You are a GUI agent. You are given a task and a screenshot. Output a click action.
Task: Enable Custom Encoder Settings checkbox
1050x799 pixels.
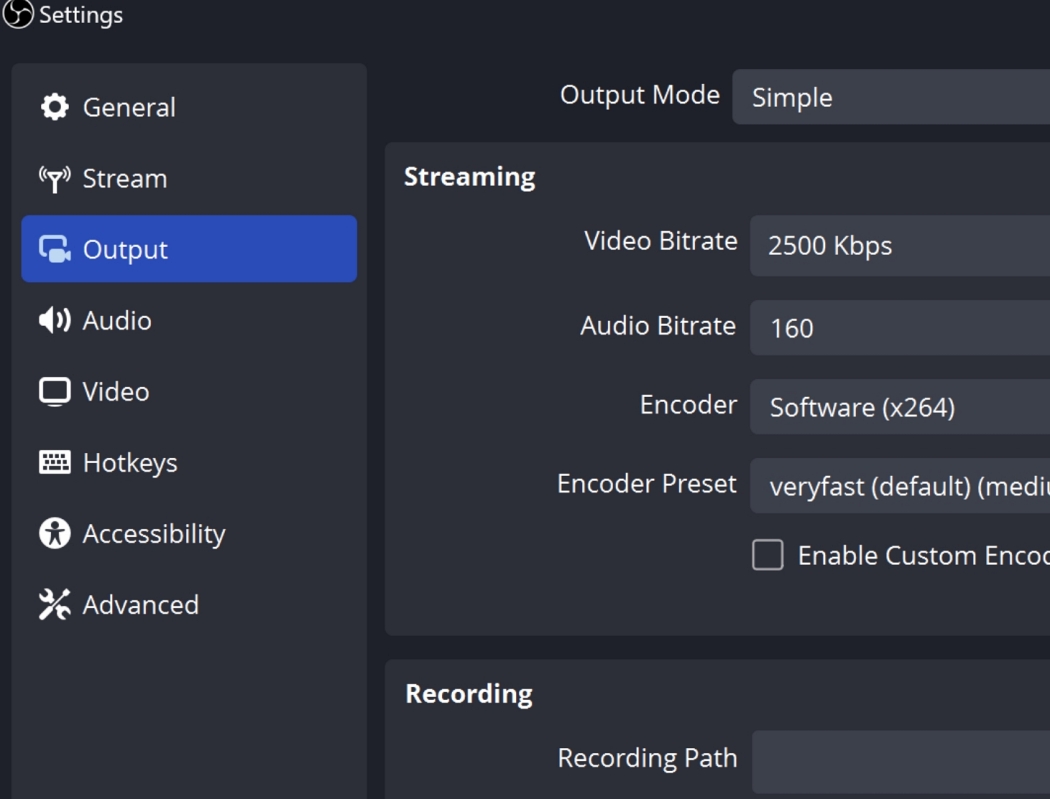click(767, 555)
